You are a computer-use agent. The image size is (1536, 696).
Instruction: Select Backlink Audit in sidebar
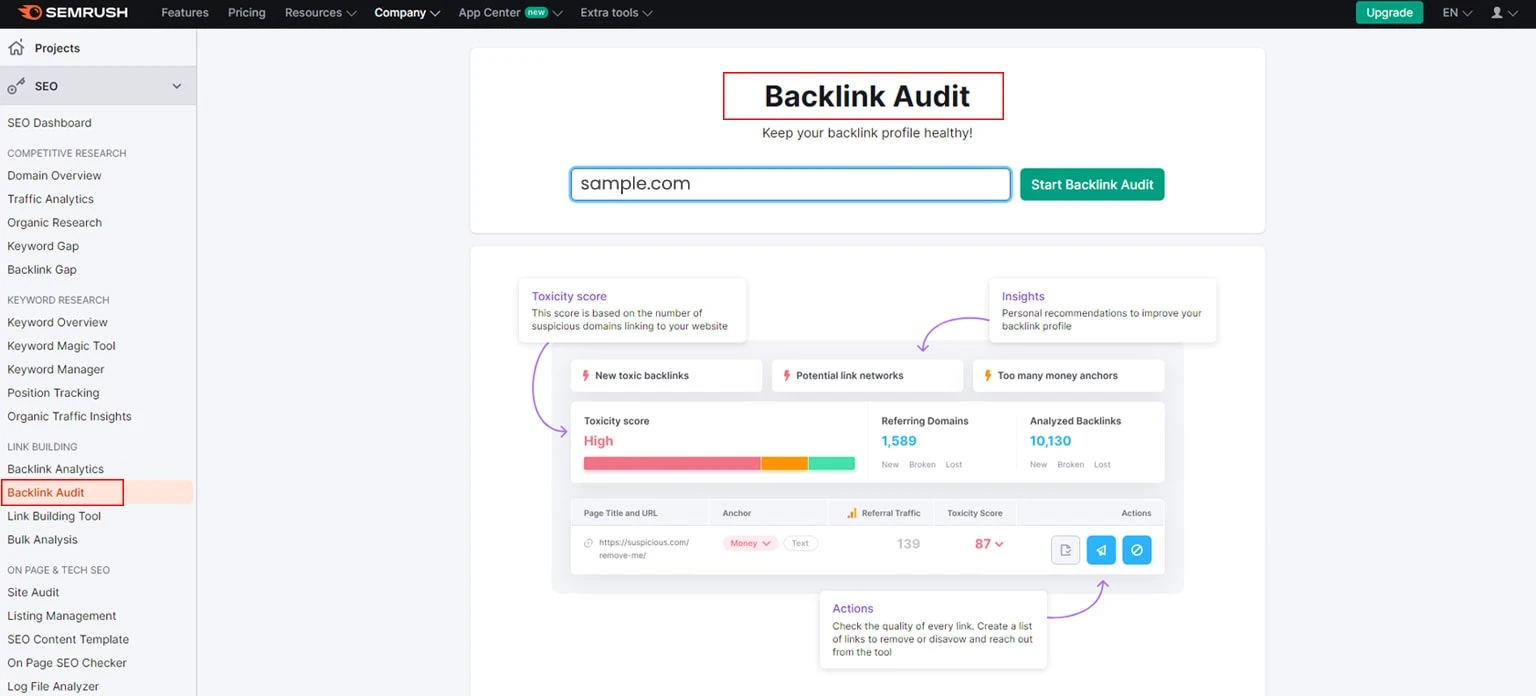[46, 493]
